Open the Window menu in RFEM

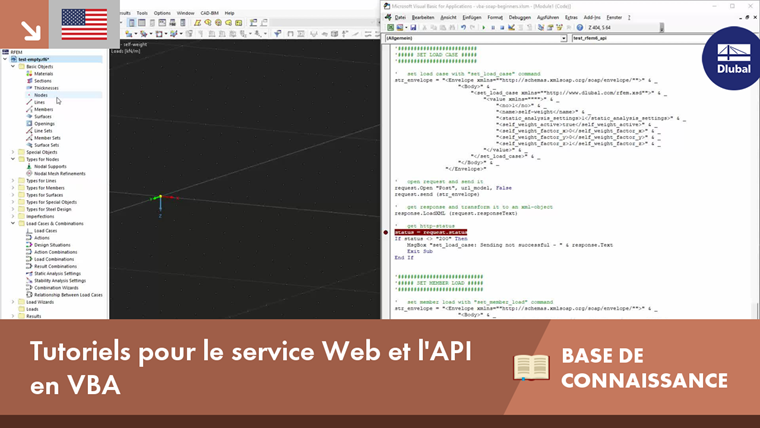pyautogui.click(x=185, y=13)
